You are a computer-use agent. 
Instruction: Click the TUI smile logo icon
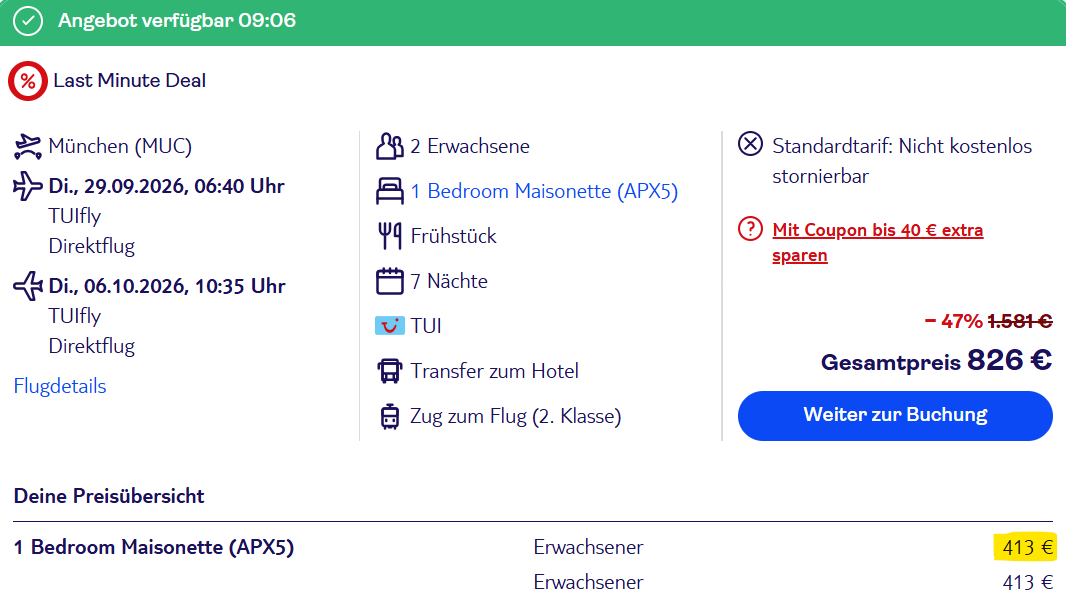click(390, 326)
